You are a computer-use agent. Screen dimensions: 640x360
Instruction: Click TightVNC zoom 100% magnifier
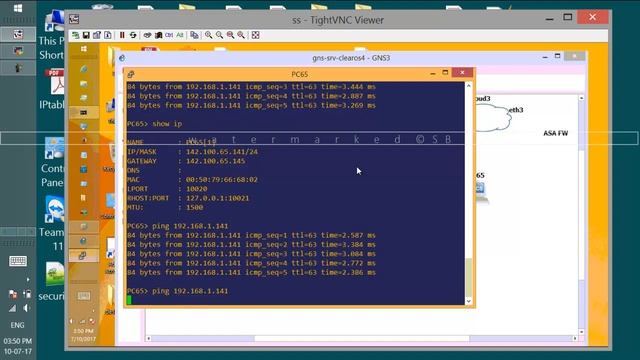[231, 35]
